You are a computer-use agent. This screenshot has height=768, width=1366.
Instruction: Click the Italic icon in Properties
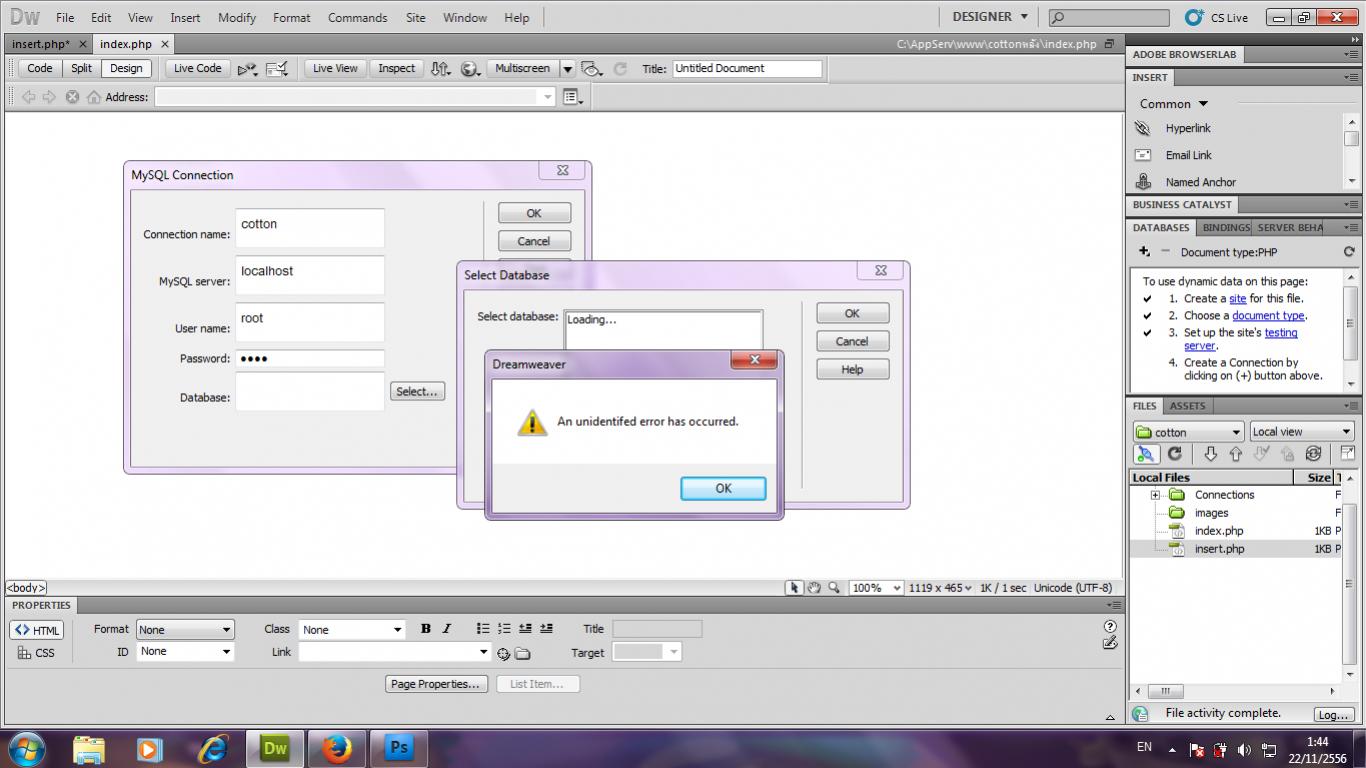[446, 629]
